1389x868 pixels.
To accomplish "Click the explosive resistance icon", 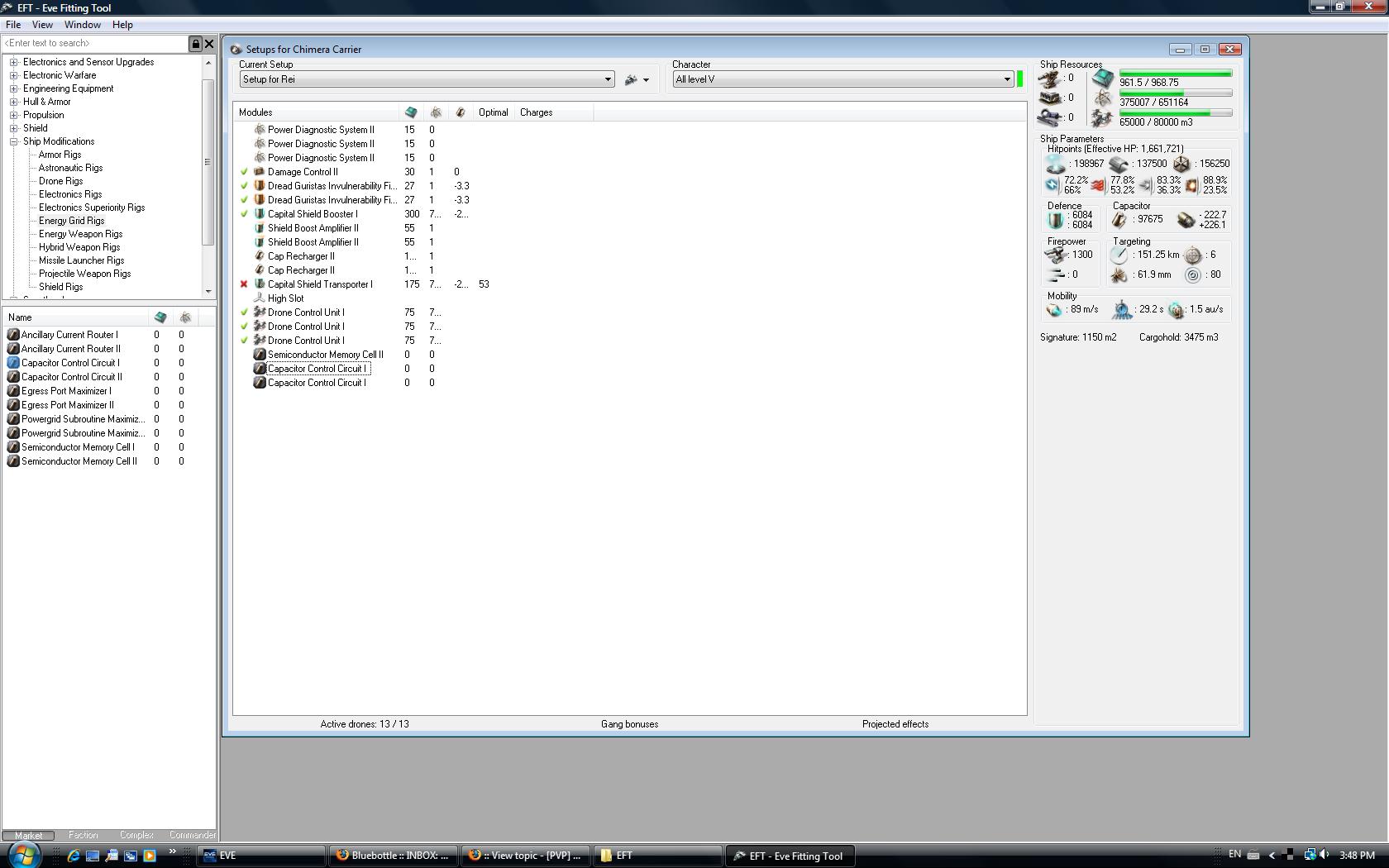I will pos(1191,185).
